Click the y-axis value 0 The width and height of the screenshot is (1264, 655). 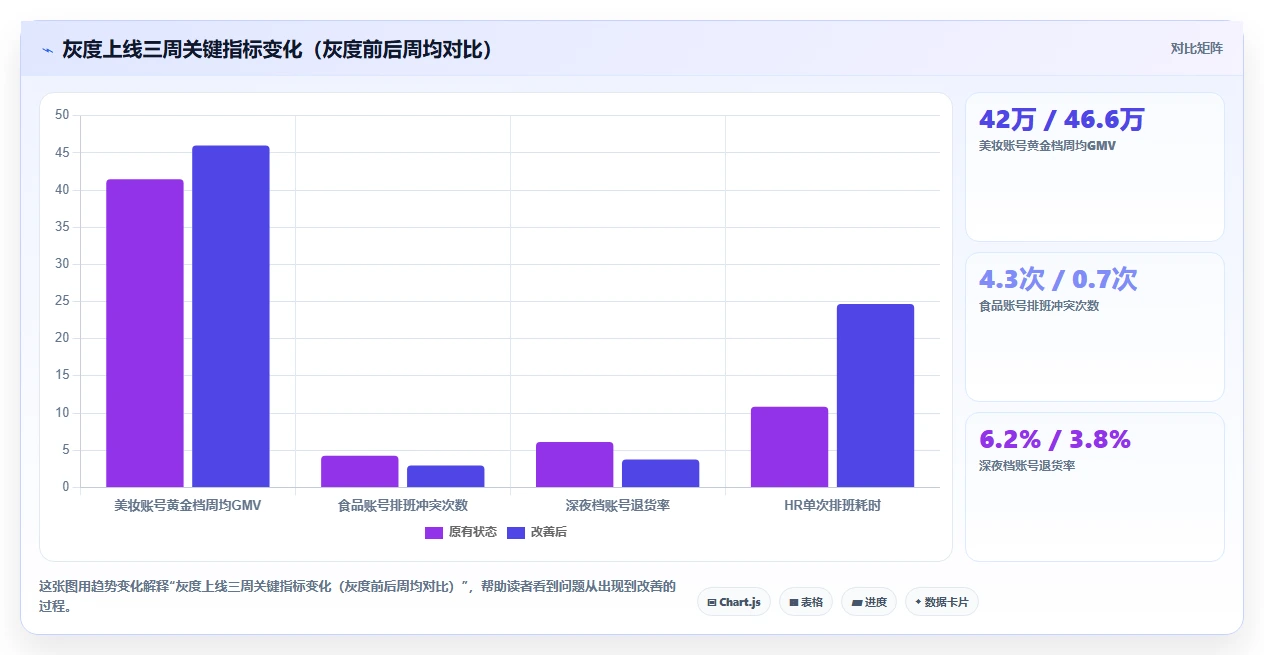pyautogui.click(x=66, y=487)
